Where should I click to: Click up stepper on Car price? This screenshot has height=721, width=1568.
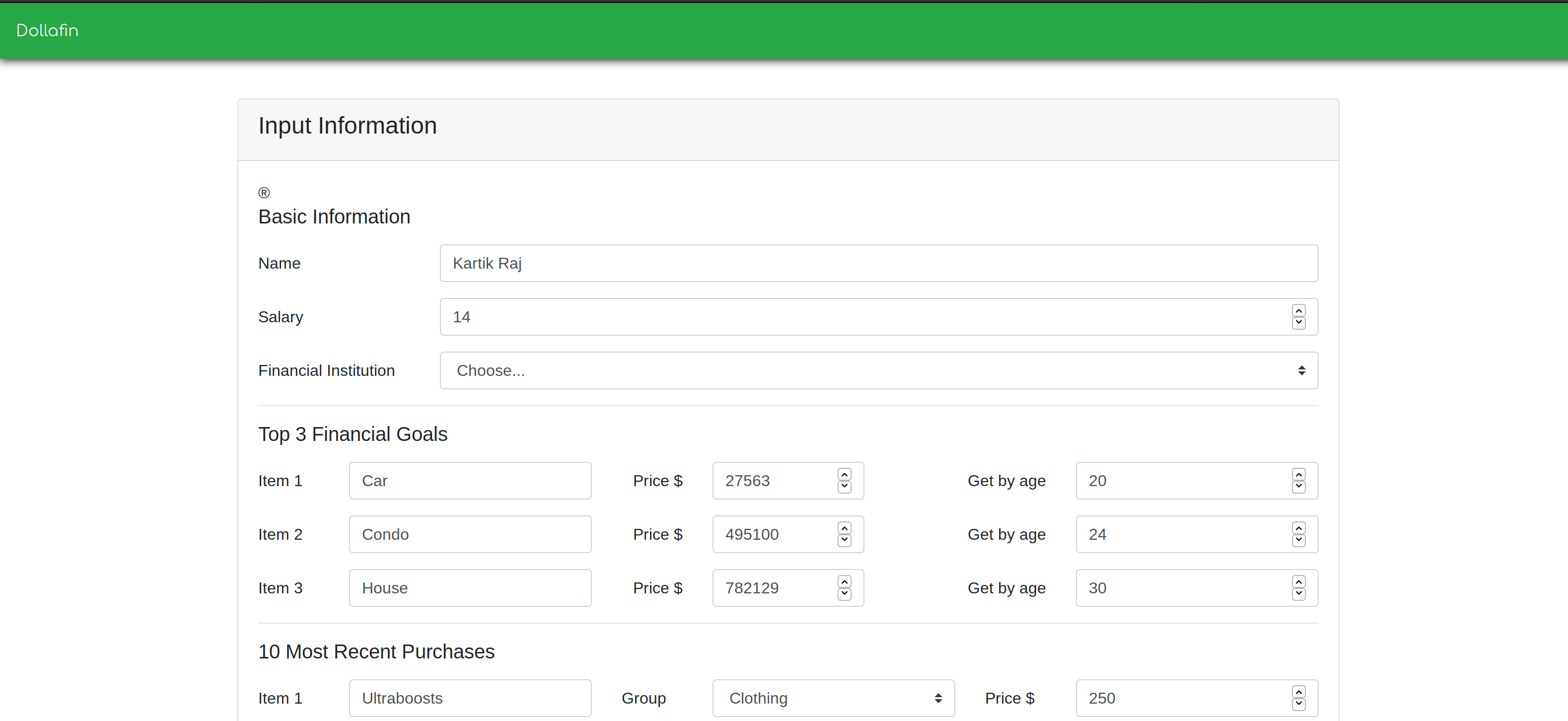tap(844, 474)
